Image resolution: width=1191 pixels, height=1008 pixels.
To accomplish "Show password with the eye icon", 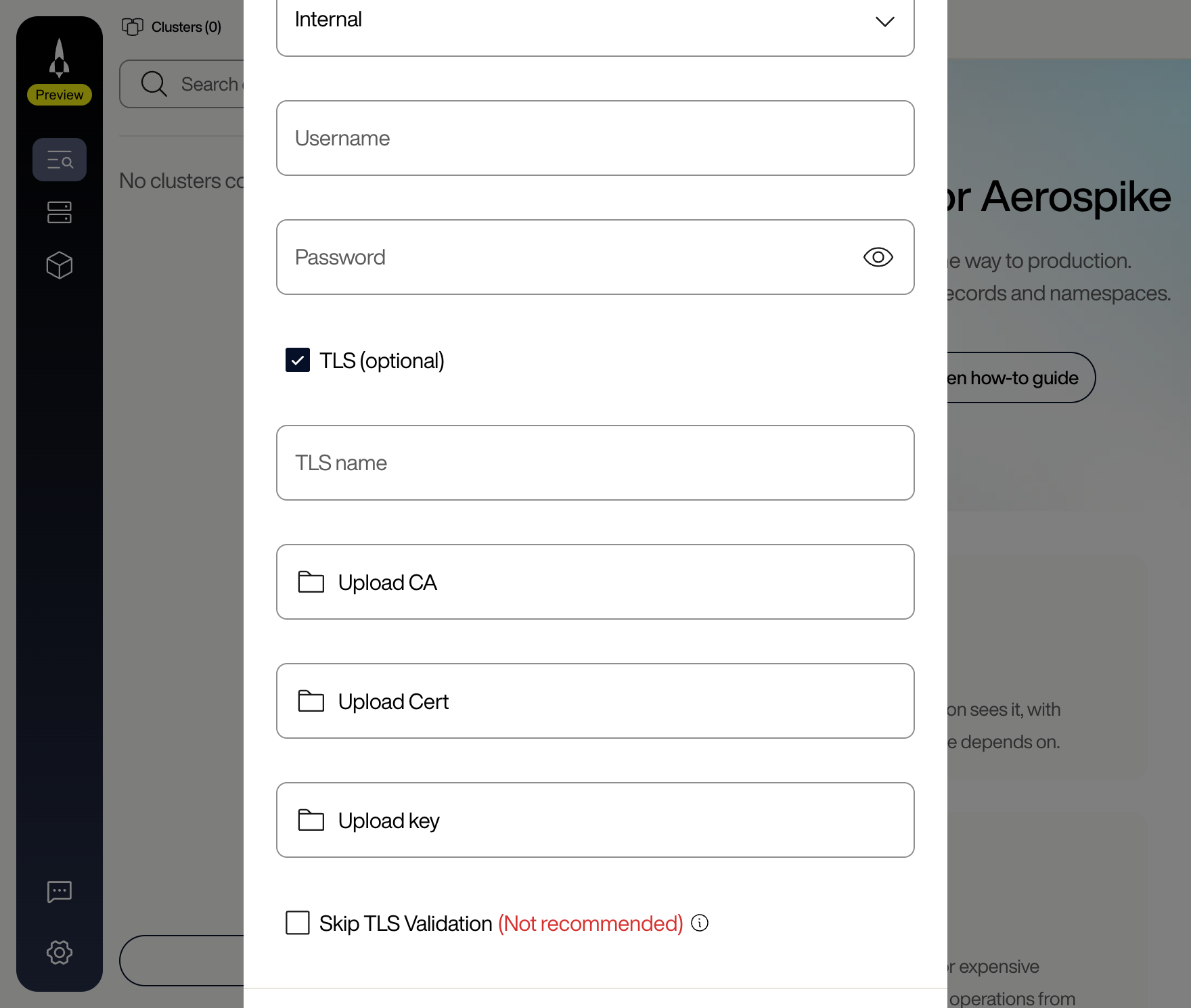I will coord(878,257).
